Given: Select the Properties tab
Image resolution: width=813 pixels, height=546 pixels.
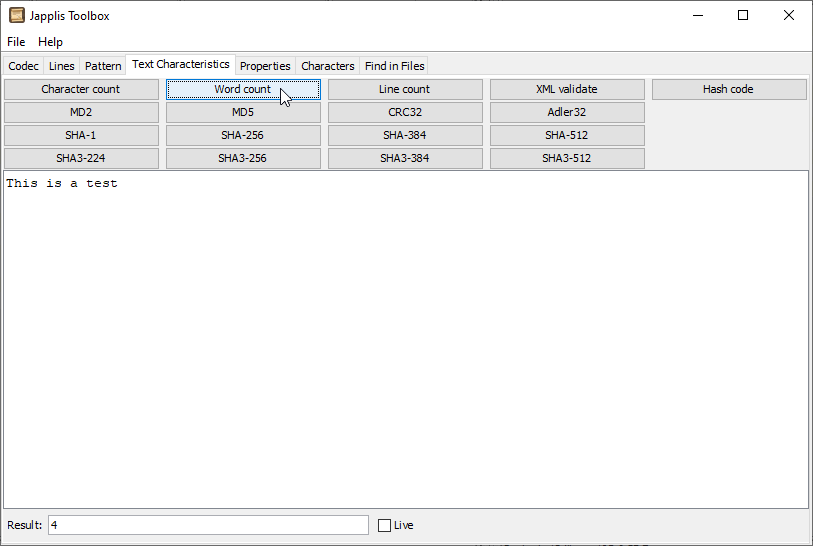Looking at the screenshot, I should coord(265,66).
